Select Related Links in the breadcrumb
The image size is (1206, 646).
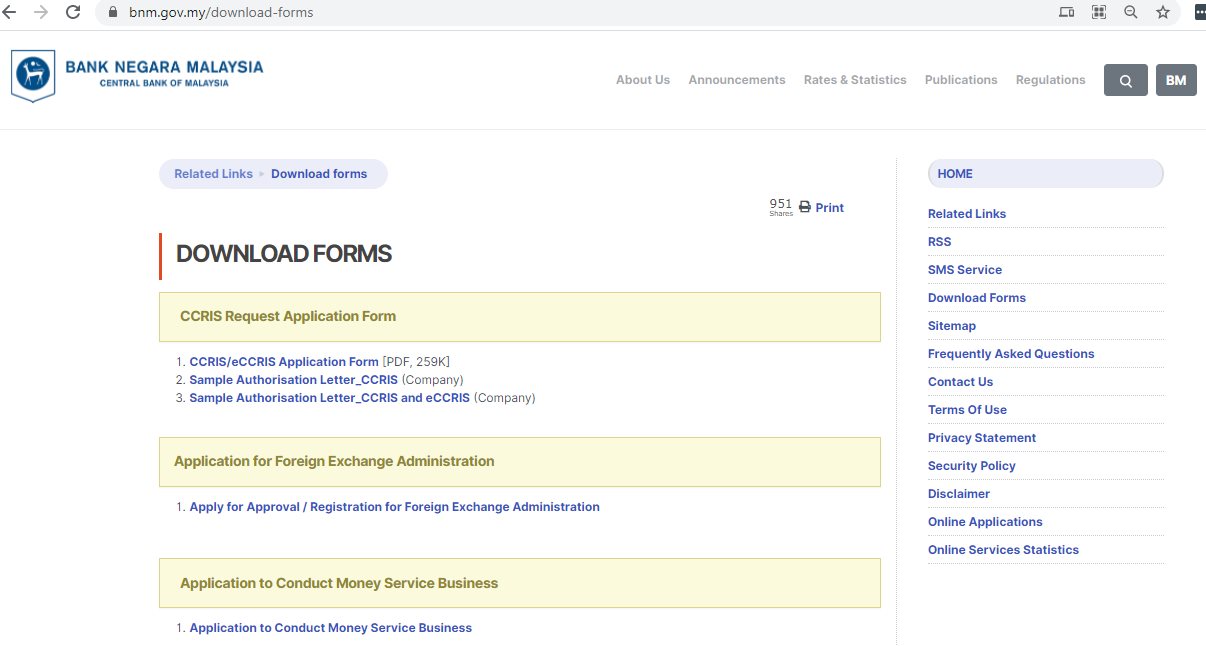tap(213, 174)
